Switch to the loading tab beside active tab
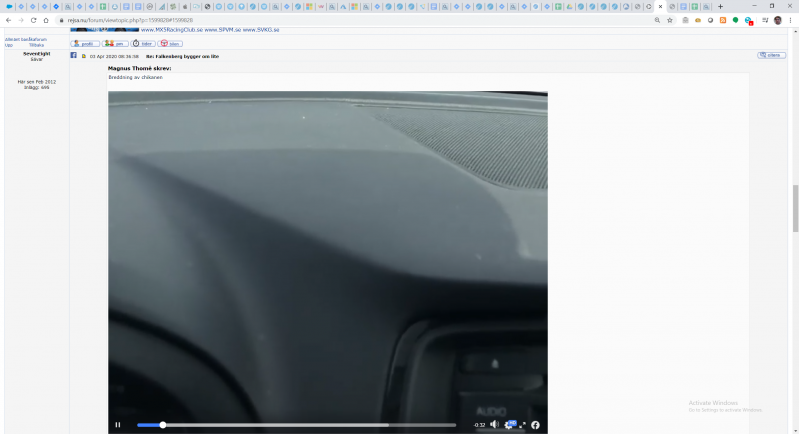Image resolution: width=799 pixels, height=434 pixels. (649, 7)
